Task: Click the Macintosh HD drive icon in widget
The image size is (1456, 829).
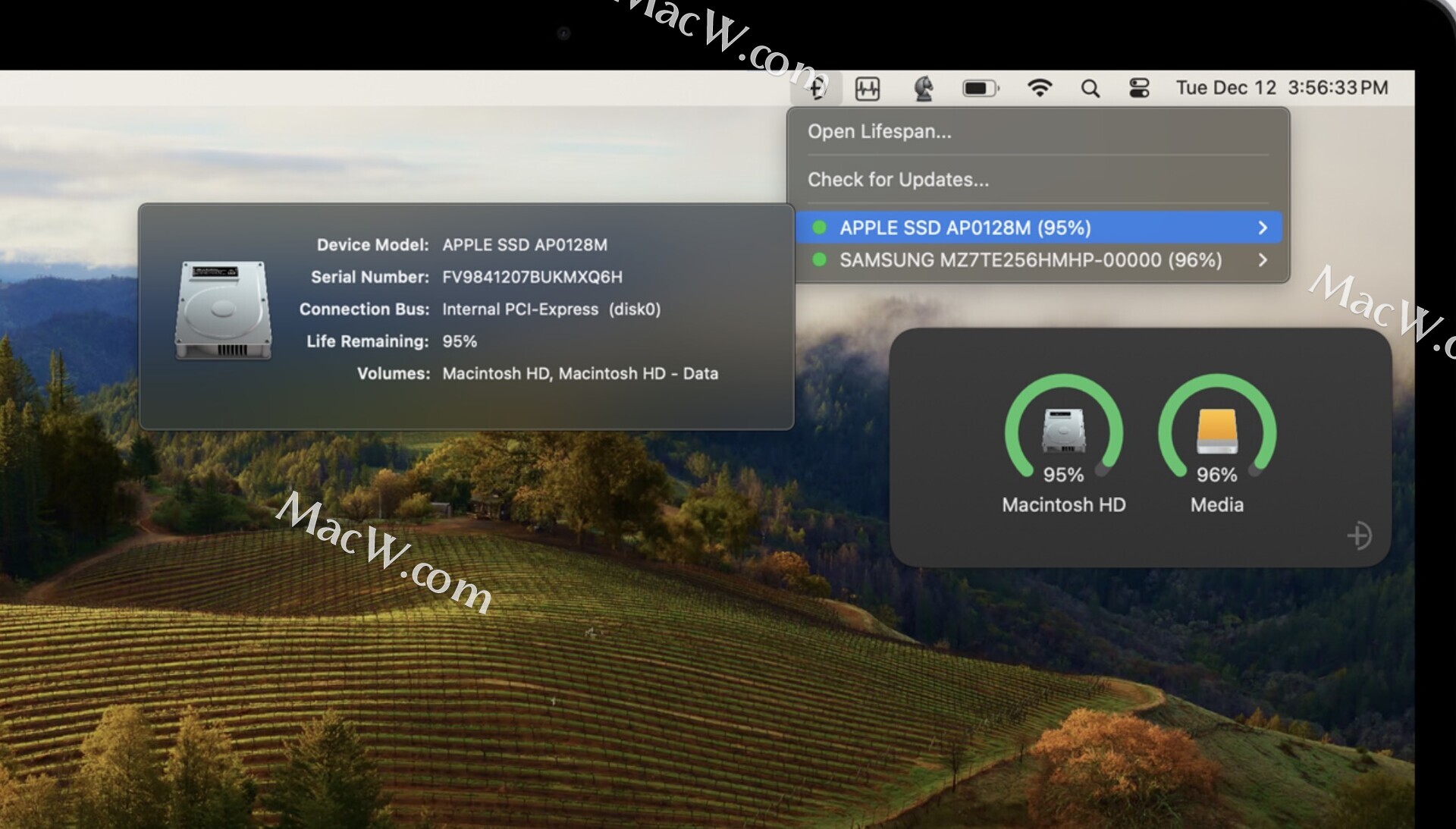Action: (x=1063, y=429)
